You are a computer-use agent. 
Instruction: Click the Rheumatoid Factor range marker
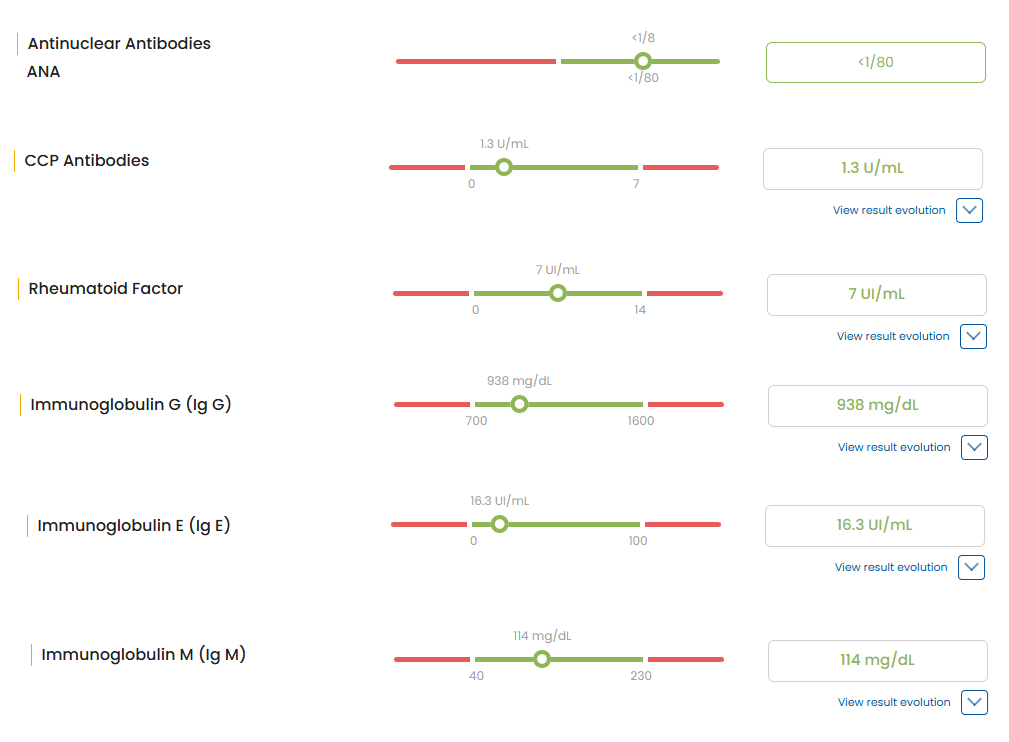click(x=558, y=293)
